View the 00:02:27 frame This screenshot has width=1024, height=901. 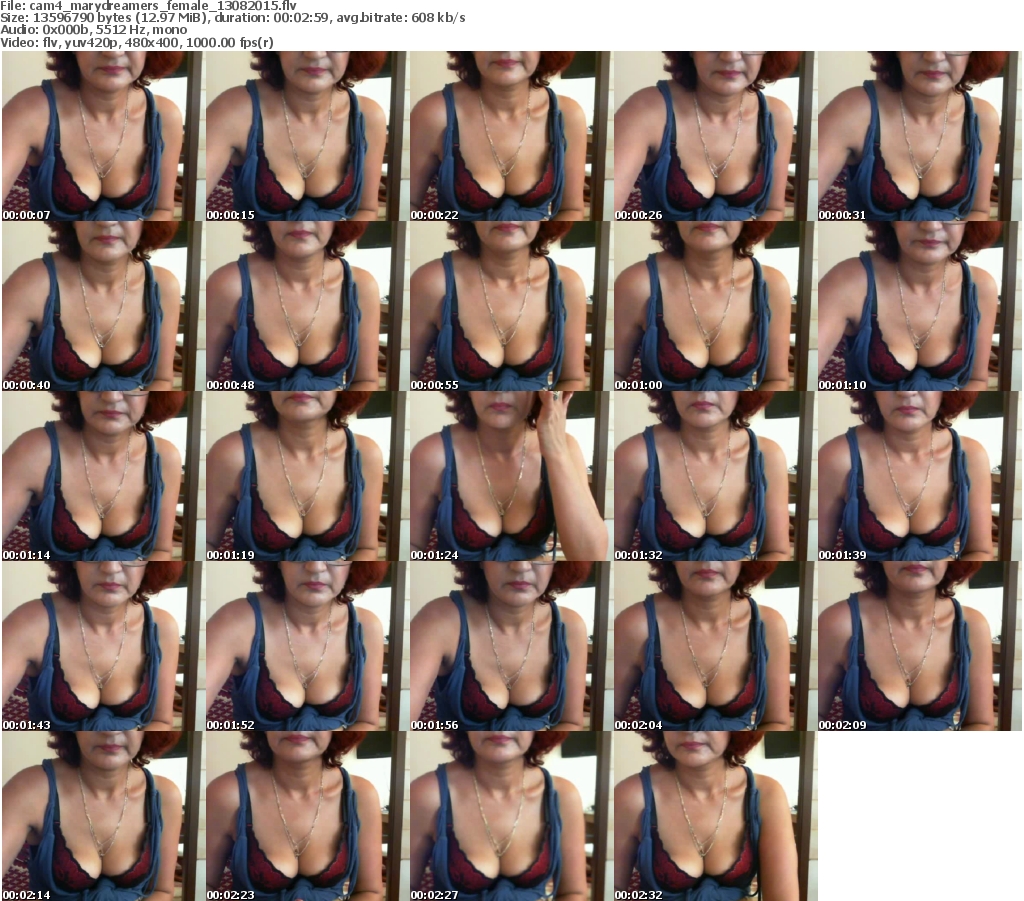point(511,816)
